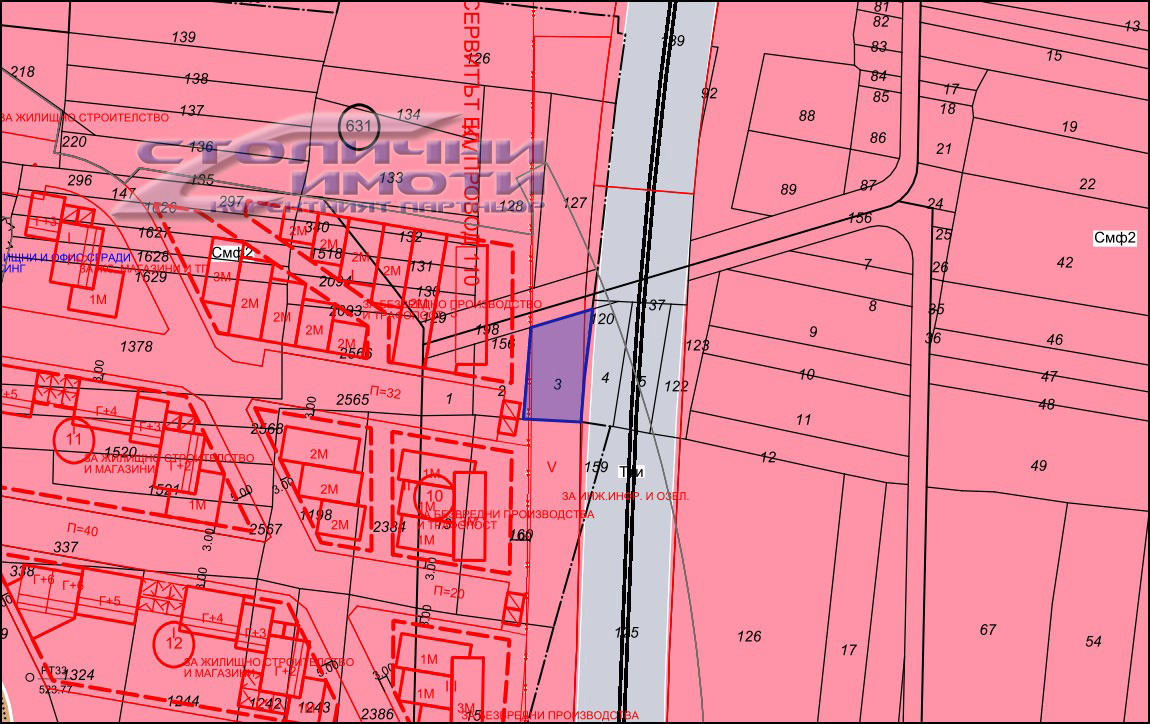Select the Смф2 zone label near parcel 42
Image resolution: width=1150 pixels, height=724 pixels.
click(x=1115, y=238)
